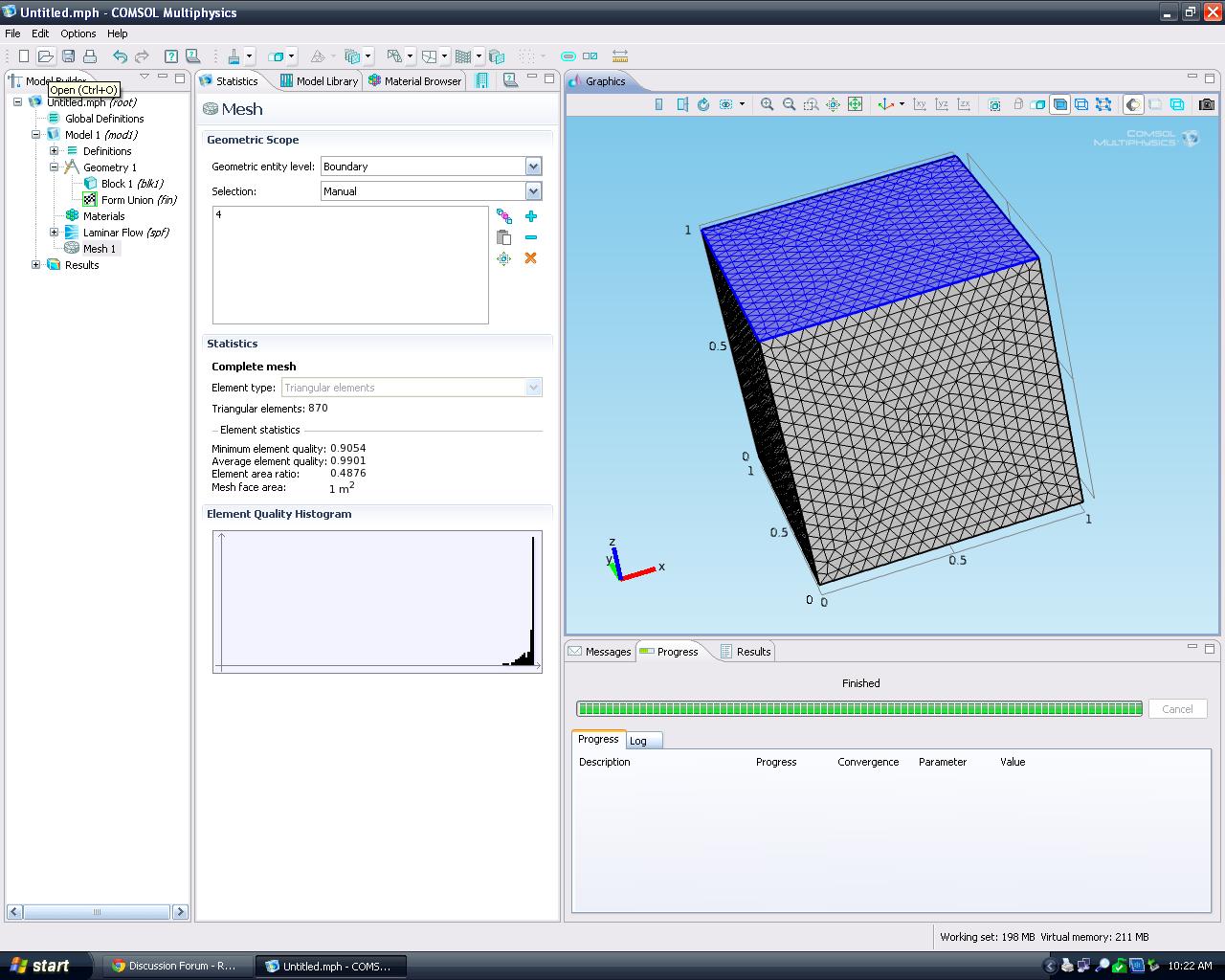This screenshot has width=1225, height=980.
Task: Click the blue plus Add to Selection icon
Action: coord(531,216)
